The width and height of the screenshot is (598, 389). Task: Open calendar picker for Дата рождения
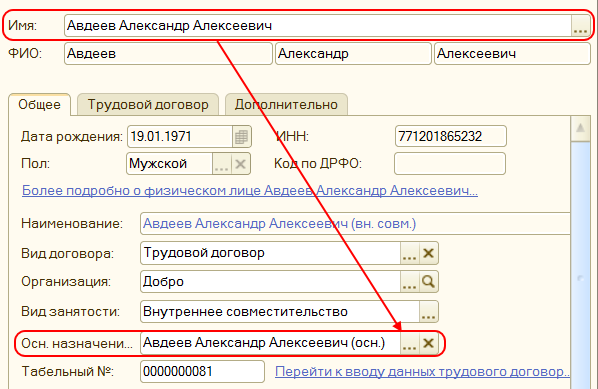point(241,137)
